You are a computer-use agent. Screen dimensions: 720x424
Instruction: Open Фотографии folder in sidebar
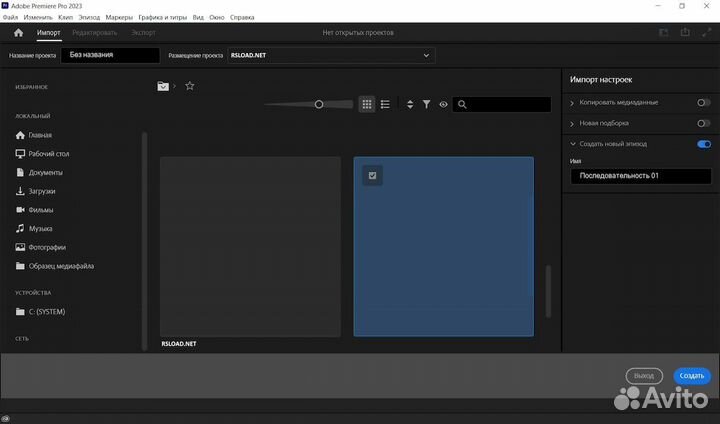pyautogui.click(x=40, y=247)
